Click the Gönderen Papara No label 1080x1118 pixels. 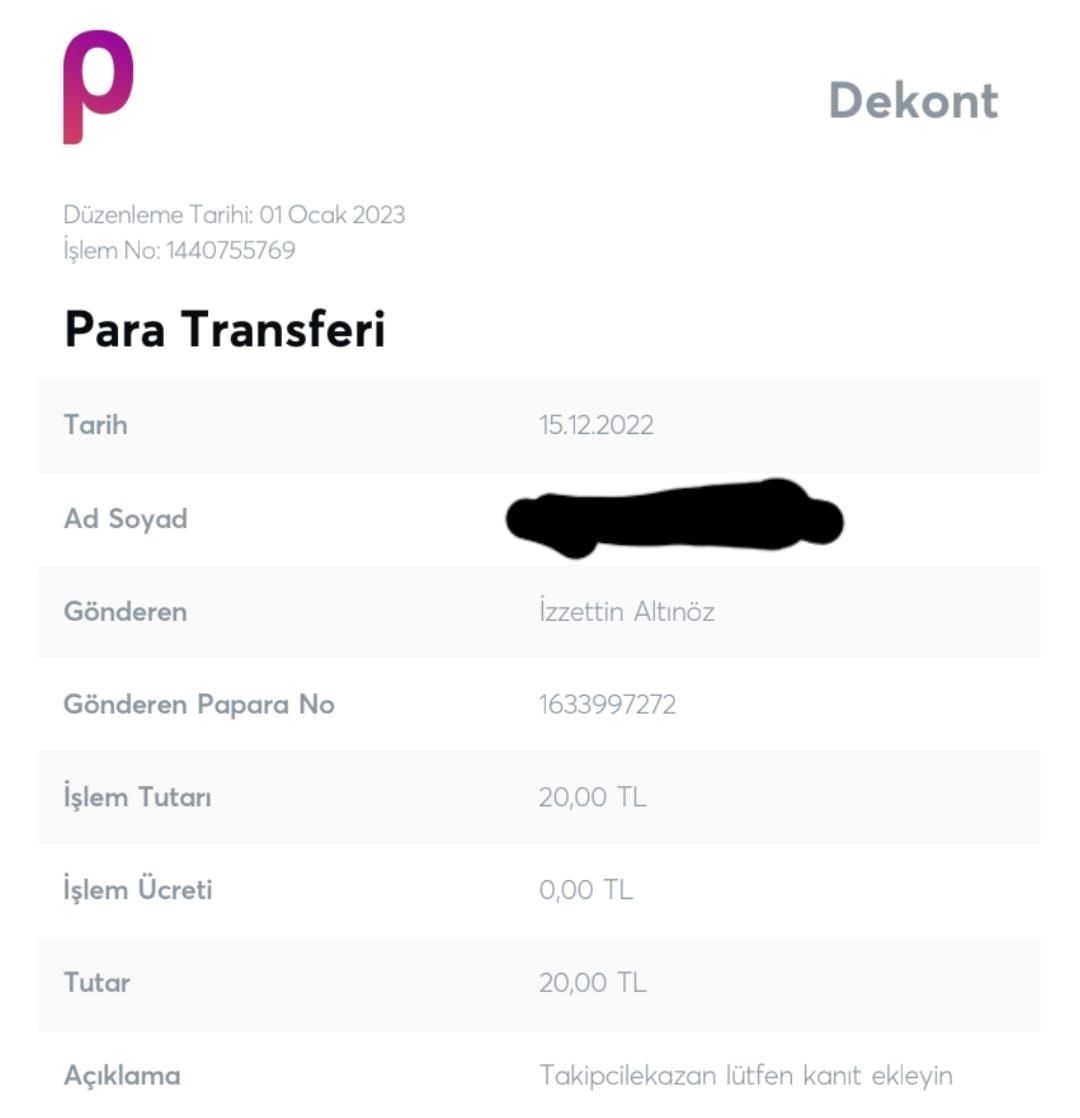tap(199, 704)
